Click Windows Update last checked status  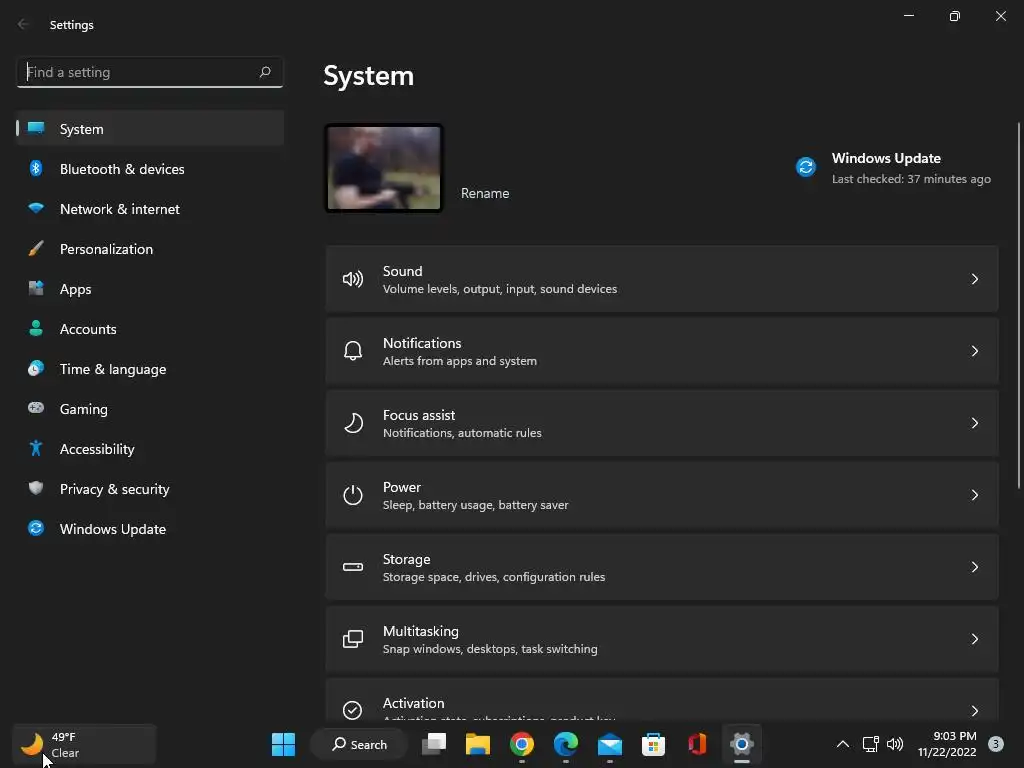[x=911, y=179]
